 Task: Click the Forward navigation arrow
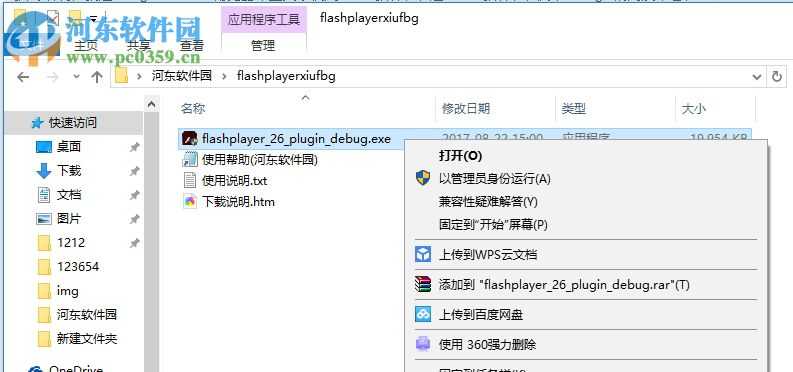(52, 77)
